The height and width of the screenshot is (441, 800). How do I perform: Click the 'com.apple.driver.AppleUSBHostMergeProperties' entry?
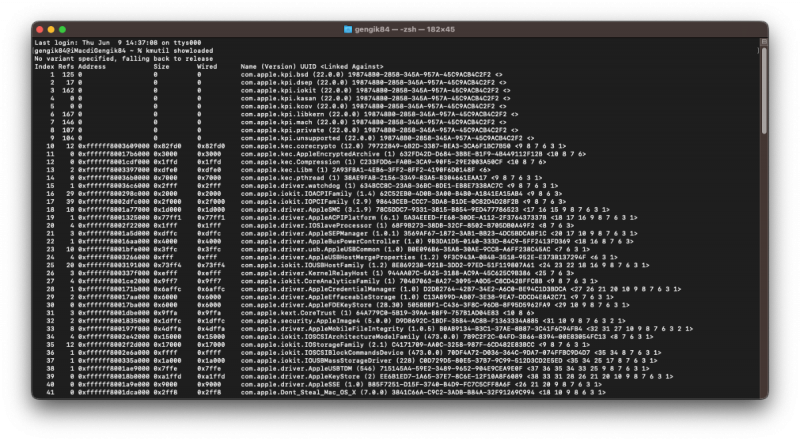(328, 258)
